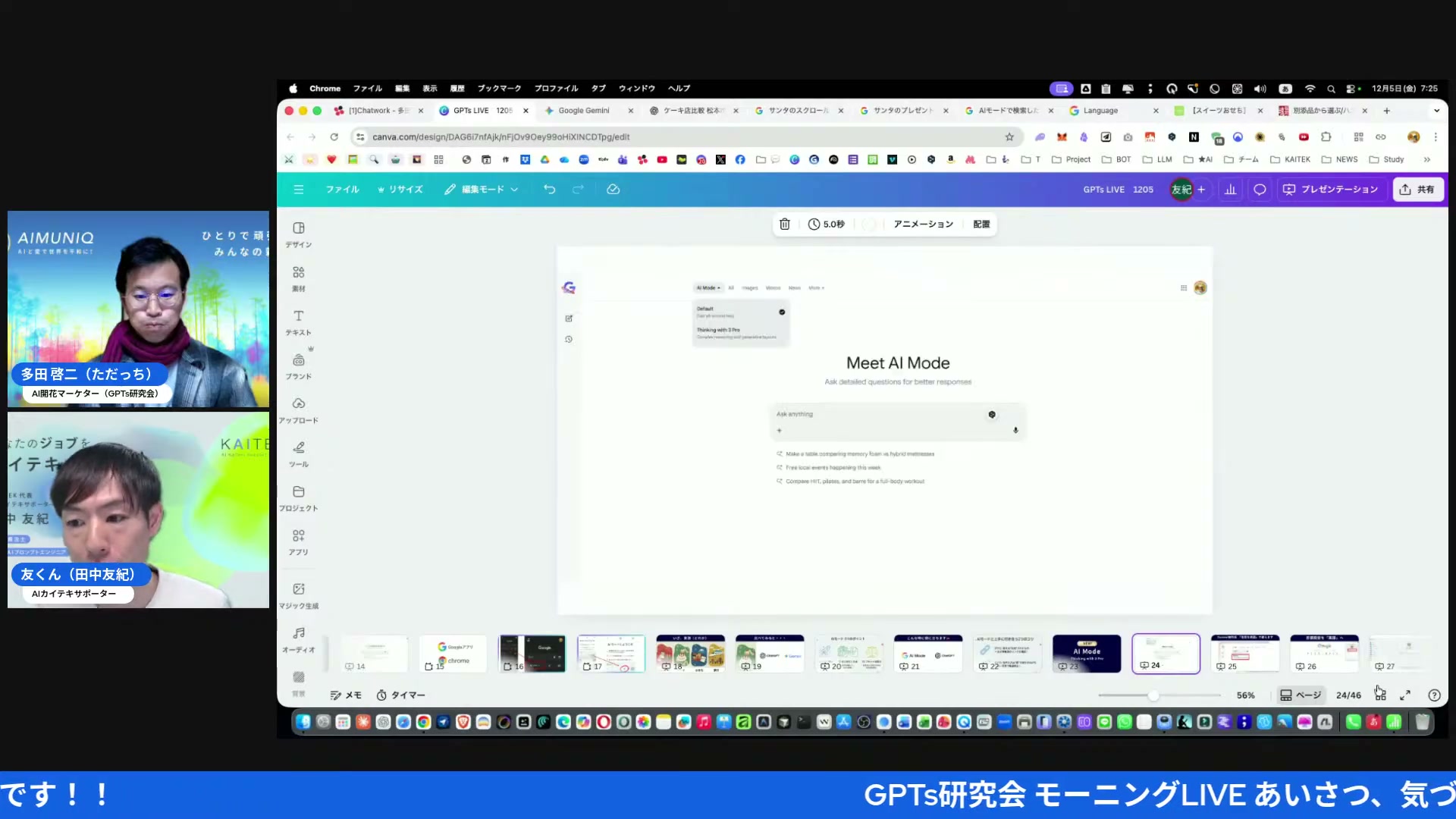Click the white page color swatch

pyautogui.click(x=869, y=224)
